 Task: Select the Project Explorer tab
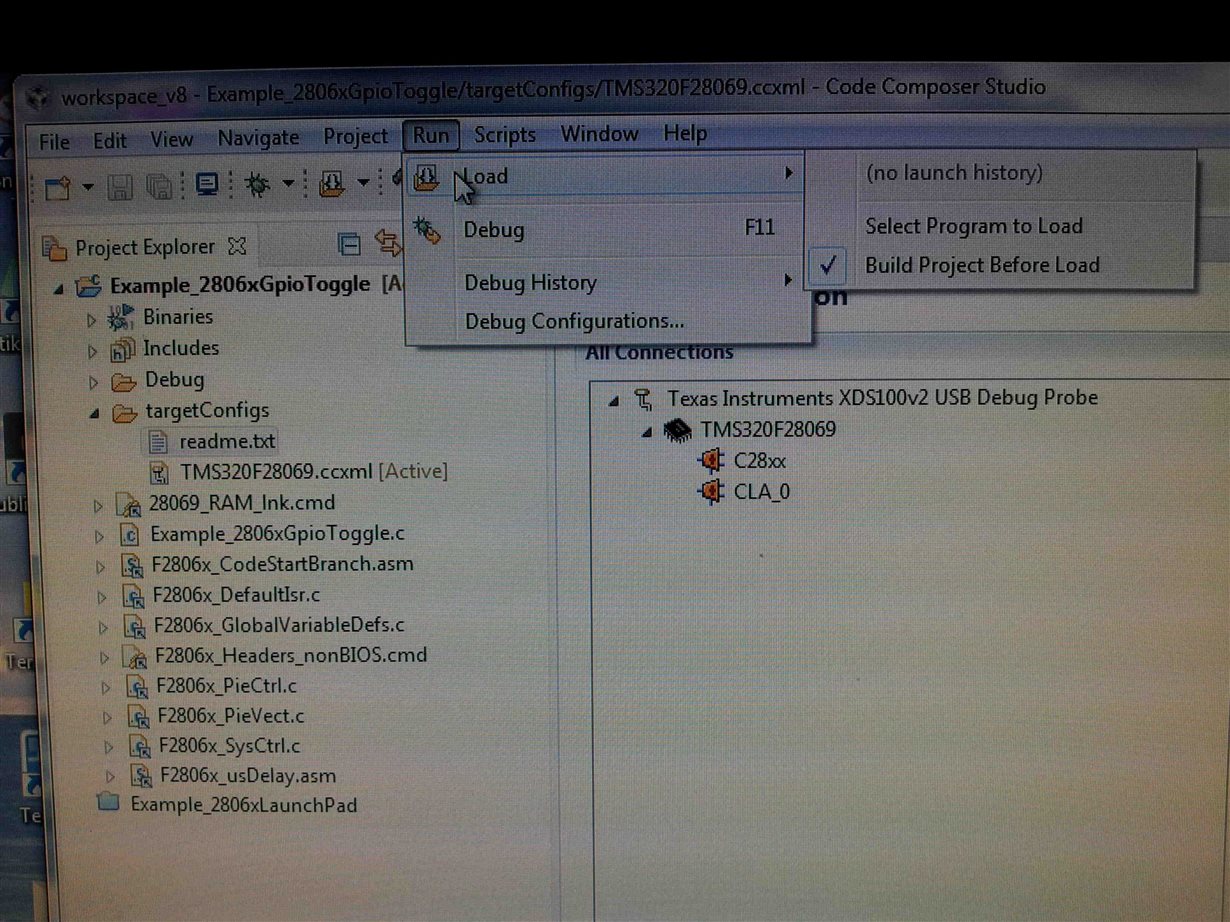click(x=145, y=247)
